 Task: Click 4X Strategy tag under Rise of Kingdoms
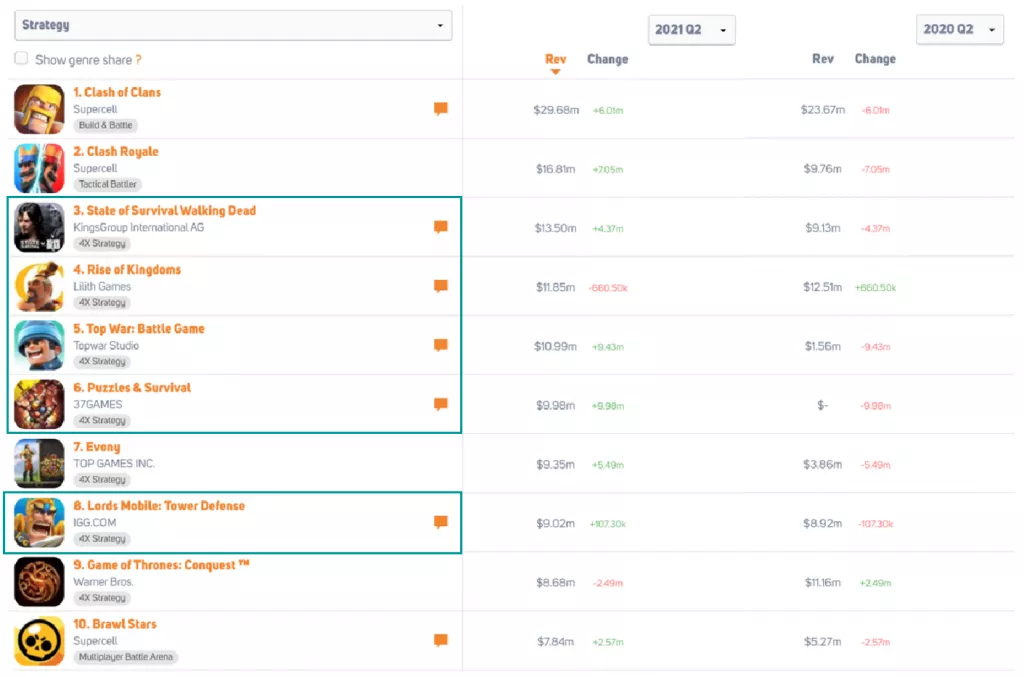(x=102, y=302)
